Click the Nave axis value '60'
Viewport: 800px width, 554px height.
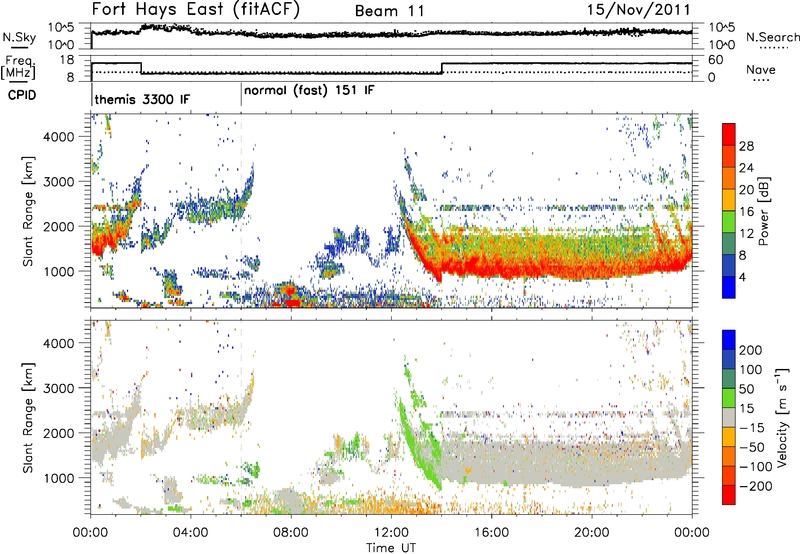point(716,60)
